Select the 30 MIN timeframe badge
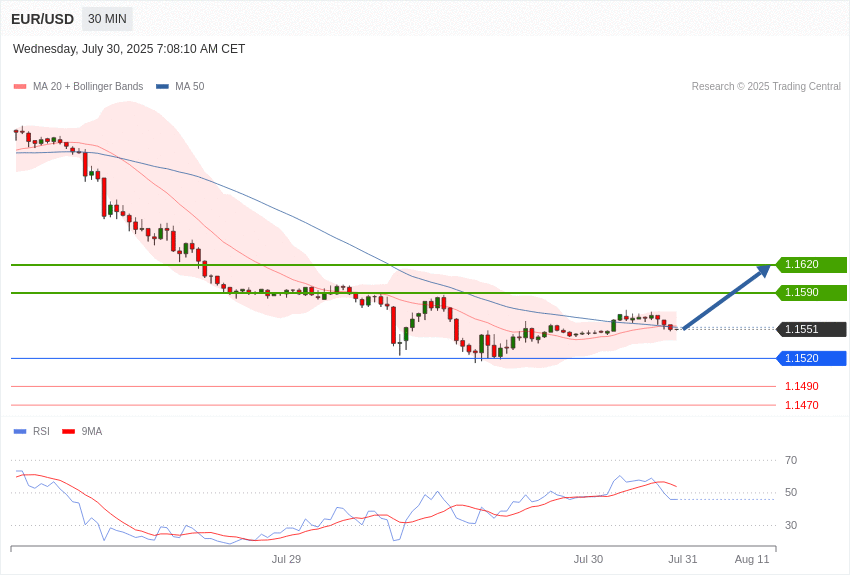850x576 pixels. (x=107, y=19)
